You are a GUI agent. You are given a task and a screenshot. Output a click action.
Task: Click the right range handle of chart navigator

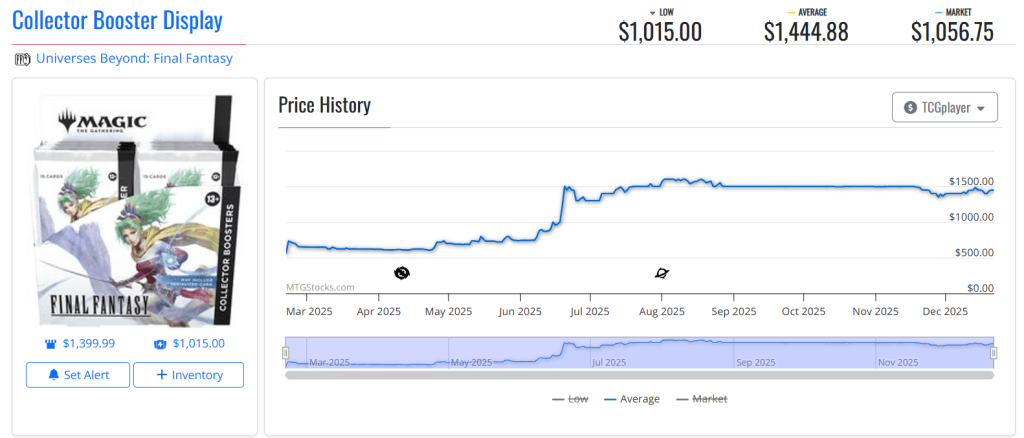[993, 352]
